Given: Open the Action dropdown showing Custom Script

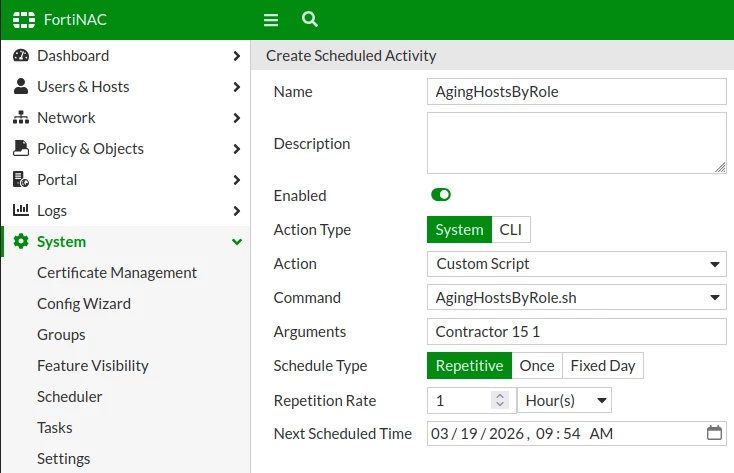Looking at the screenshot, I should click(x=577, y=264).
